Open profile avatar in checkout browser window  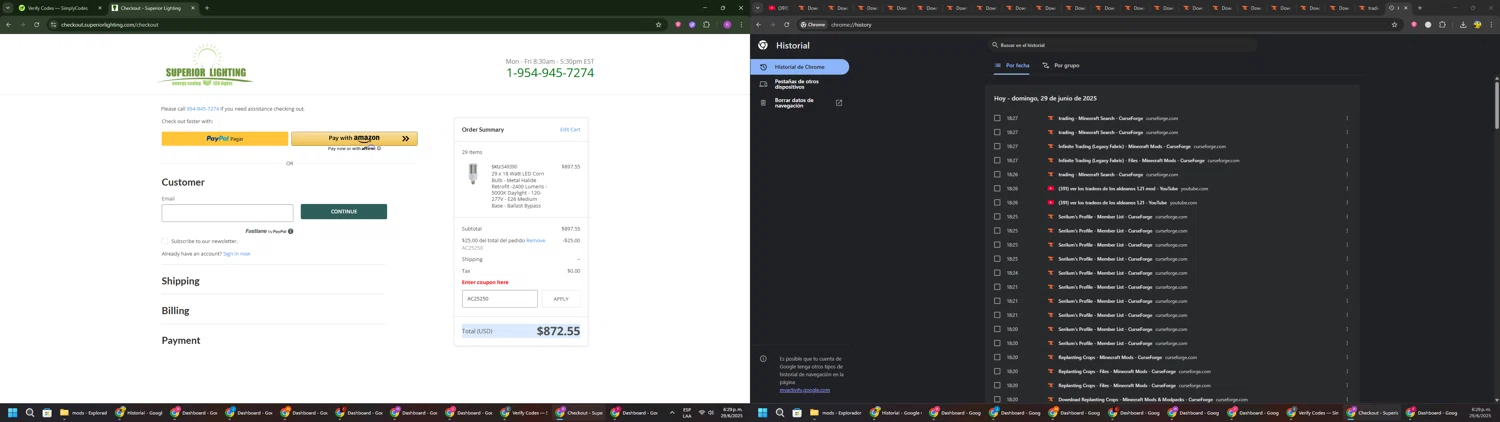pos(727,25)
